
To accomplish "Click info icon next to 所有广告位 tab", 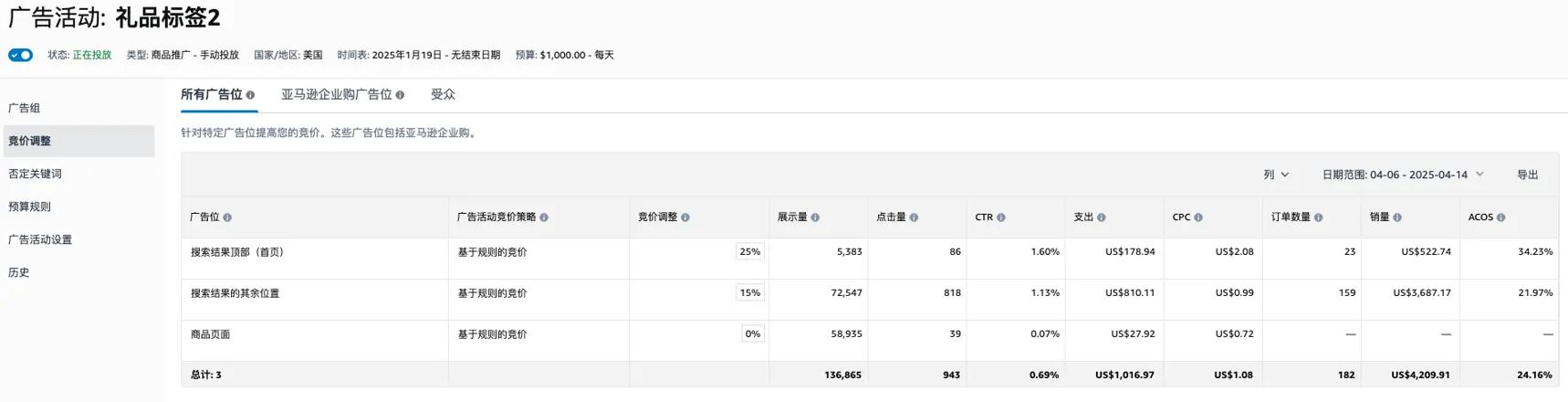I will pos(250,95).
